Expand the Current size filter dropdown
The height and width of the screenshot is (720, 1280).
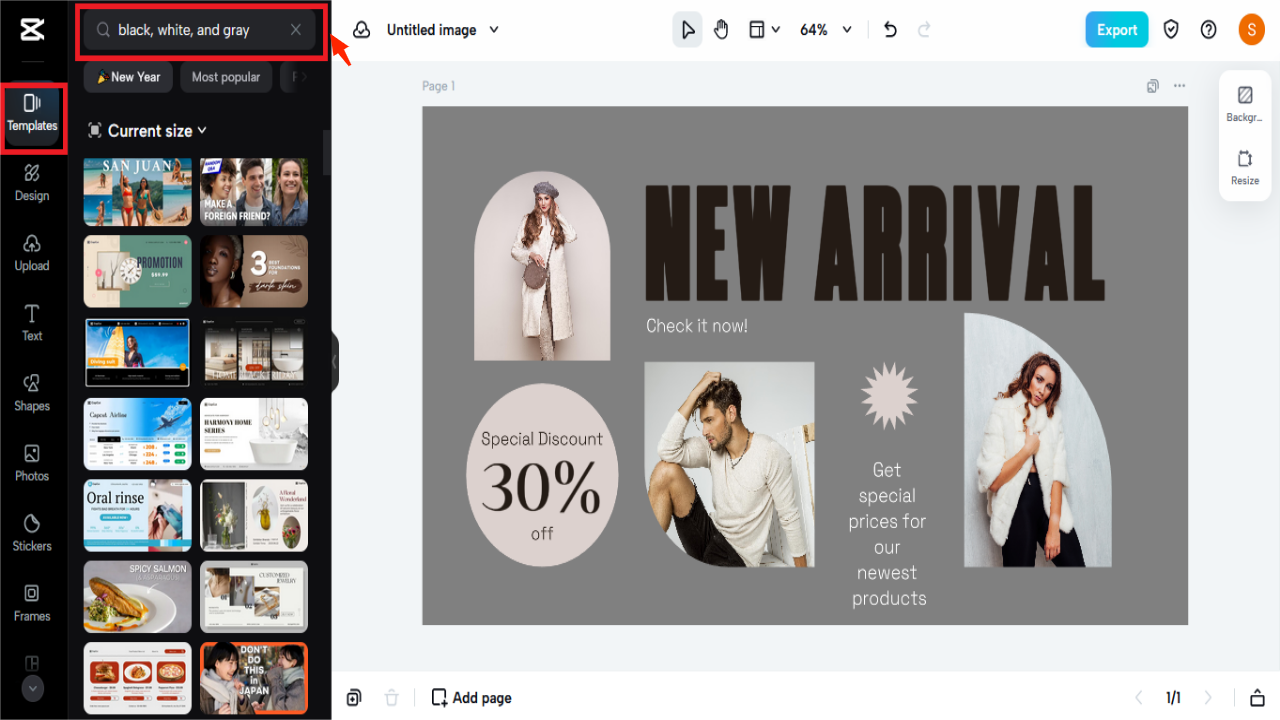click(147, 130)
